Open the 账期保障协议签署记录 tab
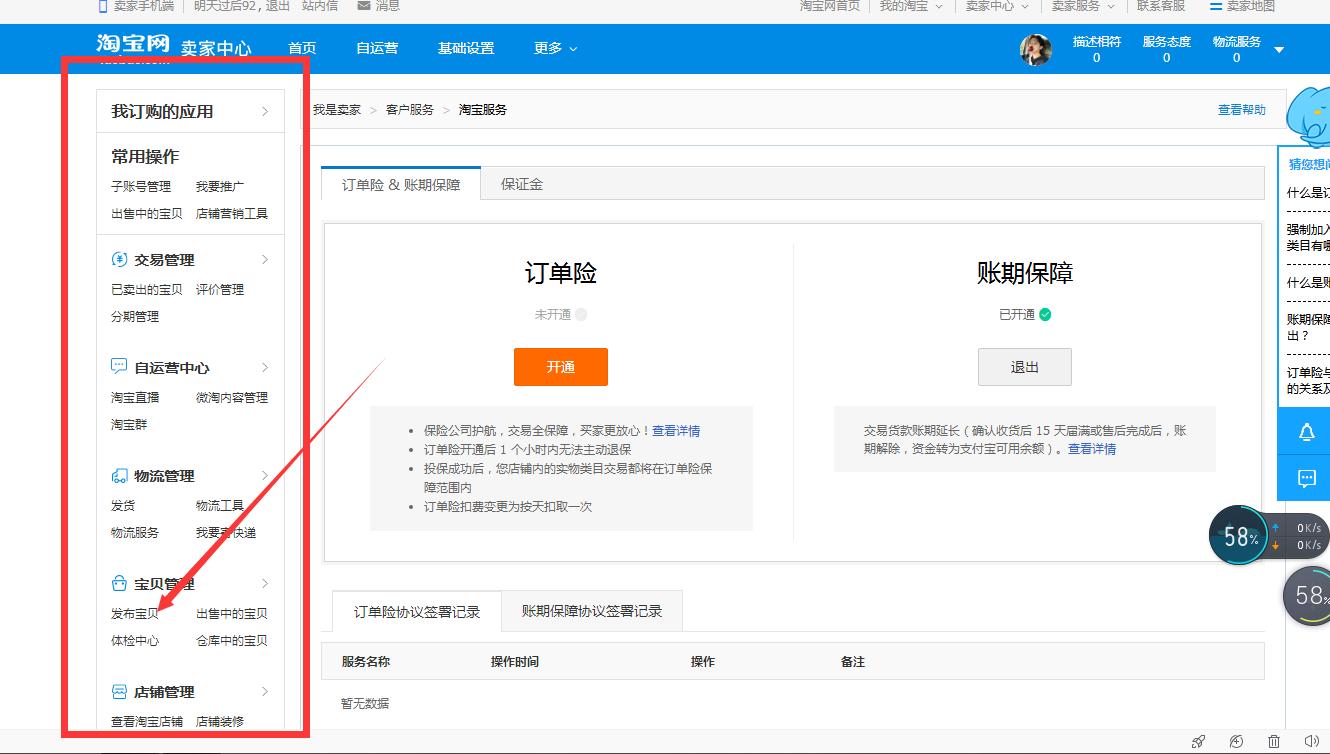 click(592, 610)
